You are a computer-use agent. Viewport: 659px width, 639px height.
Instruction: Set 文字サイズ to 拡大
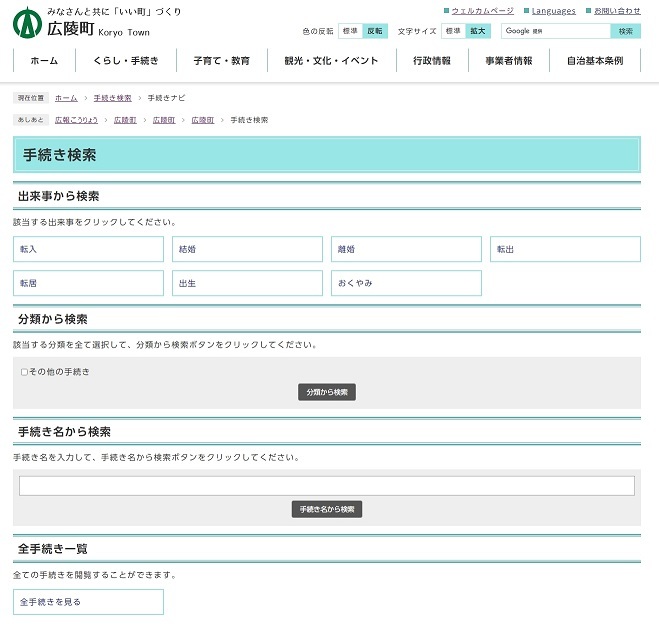478,31
